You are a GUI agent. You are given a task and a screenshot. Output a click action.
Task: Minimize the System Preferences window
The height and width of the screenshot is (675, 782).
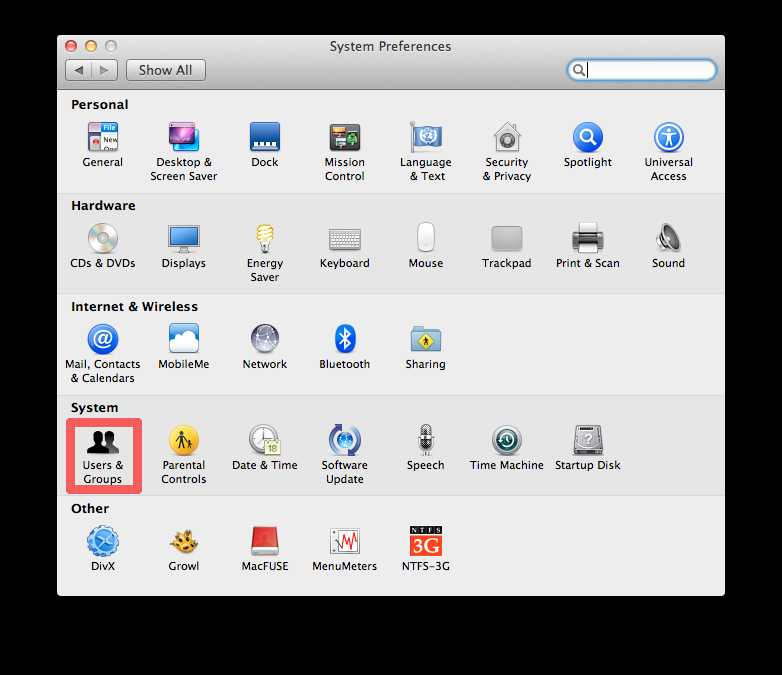click(x=91, y=46)
